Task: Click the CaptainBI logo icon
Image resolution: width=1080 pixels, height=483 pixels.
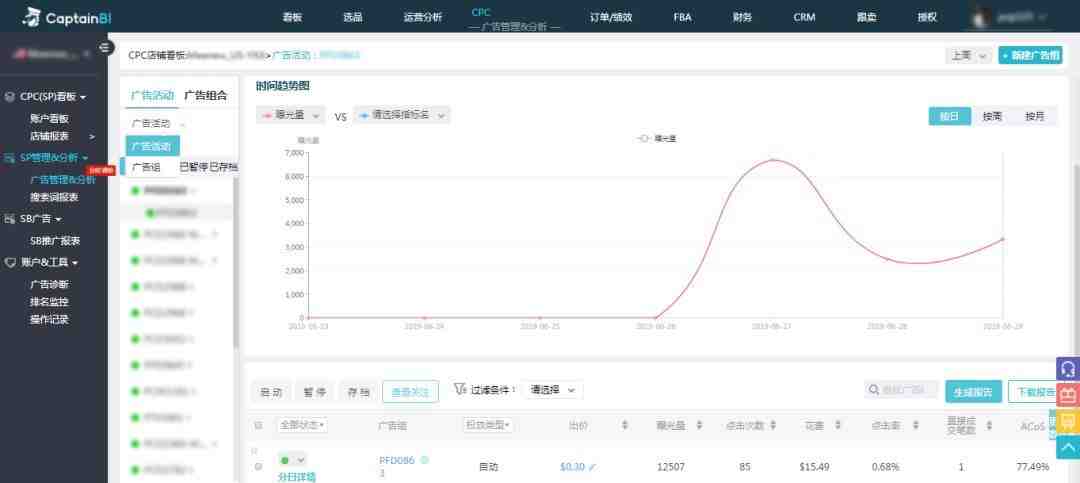Action: point(31,17)
